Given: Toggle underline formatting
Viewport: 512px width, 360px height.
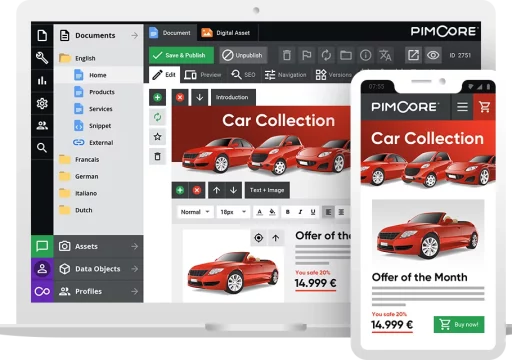Looking at the screenshot, I should [313, 212].
